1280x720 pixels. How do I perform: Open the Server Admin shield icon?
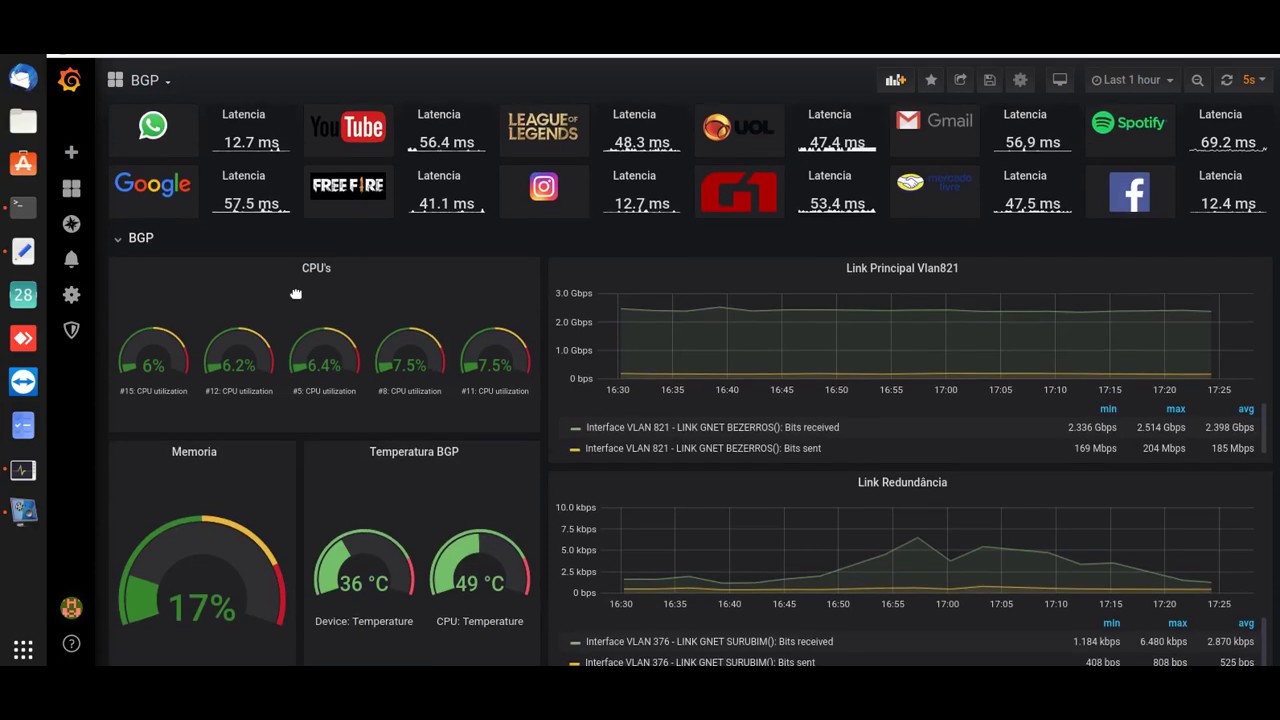click(x=71, y=330)
